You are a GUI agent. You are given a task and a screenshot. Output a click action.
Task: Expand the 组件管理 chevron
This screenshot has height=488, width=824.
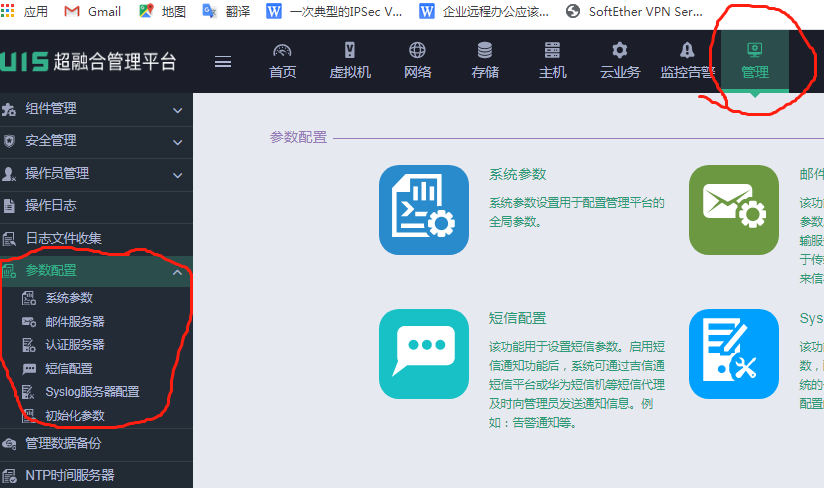[178, 110]
